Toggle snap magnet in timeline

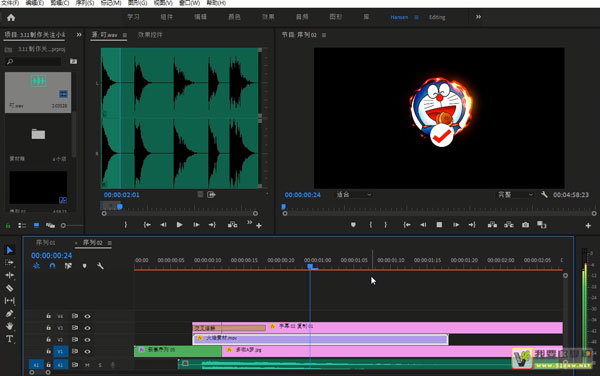tap(52, 266)
